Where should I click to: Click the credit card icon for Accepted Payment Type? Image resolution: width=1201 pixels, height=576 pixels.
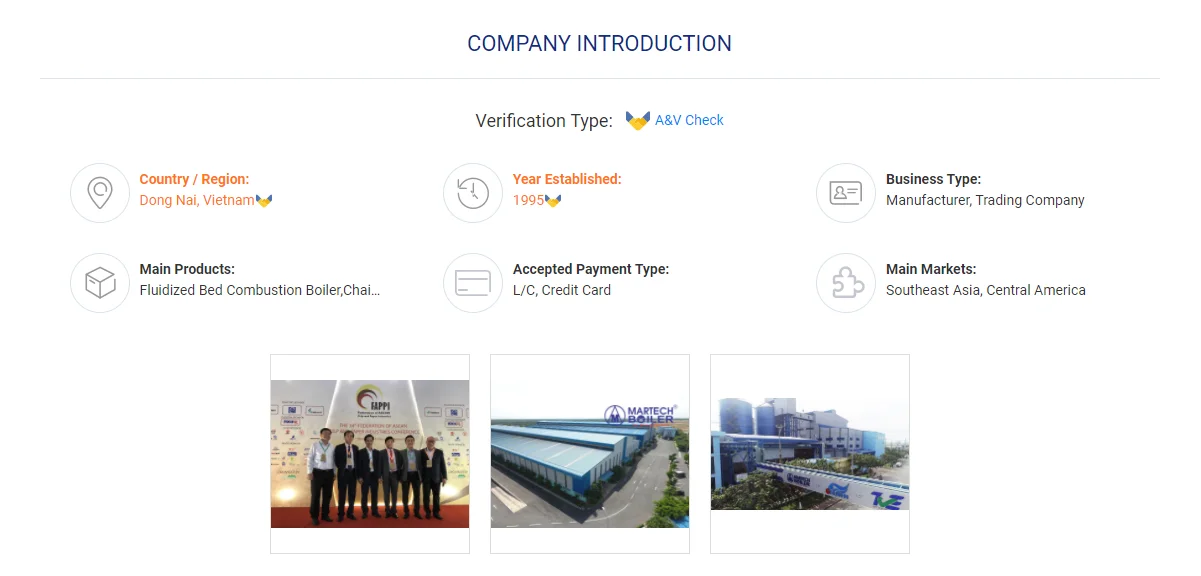(473, 283)
